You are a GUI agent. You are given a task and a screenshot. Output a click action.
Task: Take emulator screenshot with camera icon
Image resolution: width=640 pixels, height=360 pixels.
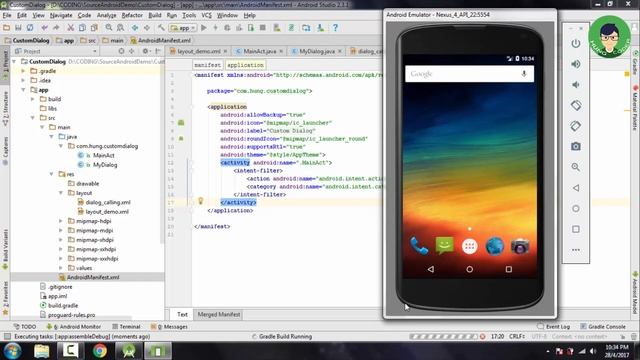[x=576, y=146]
